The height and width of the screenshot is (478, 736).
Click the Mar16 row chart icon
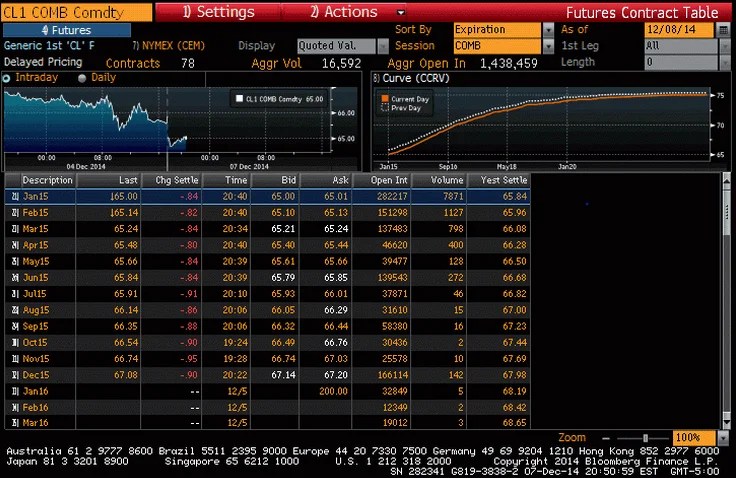[15, 423]
